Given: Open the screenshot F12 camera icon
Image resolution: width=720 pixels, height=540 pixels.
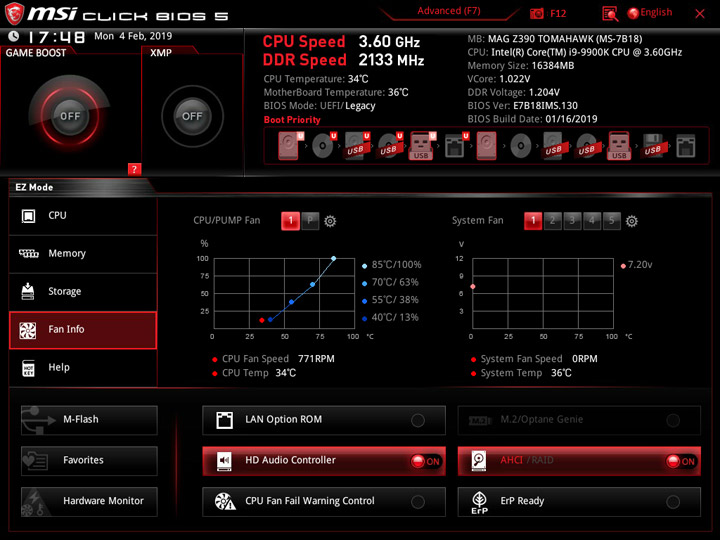Looking at the screenshot, I should [x=537, y=13].
